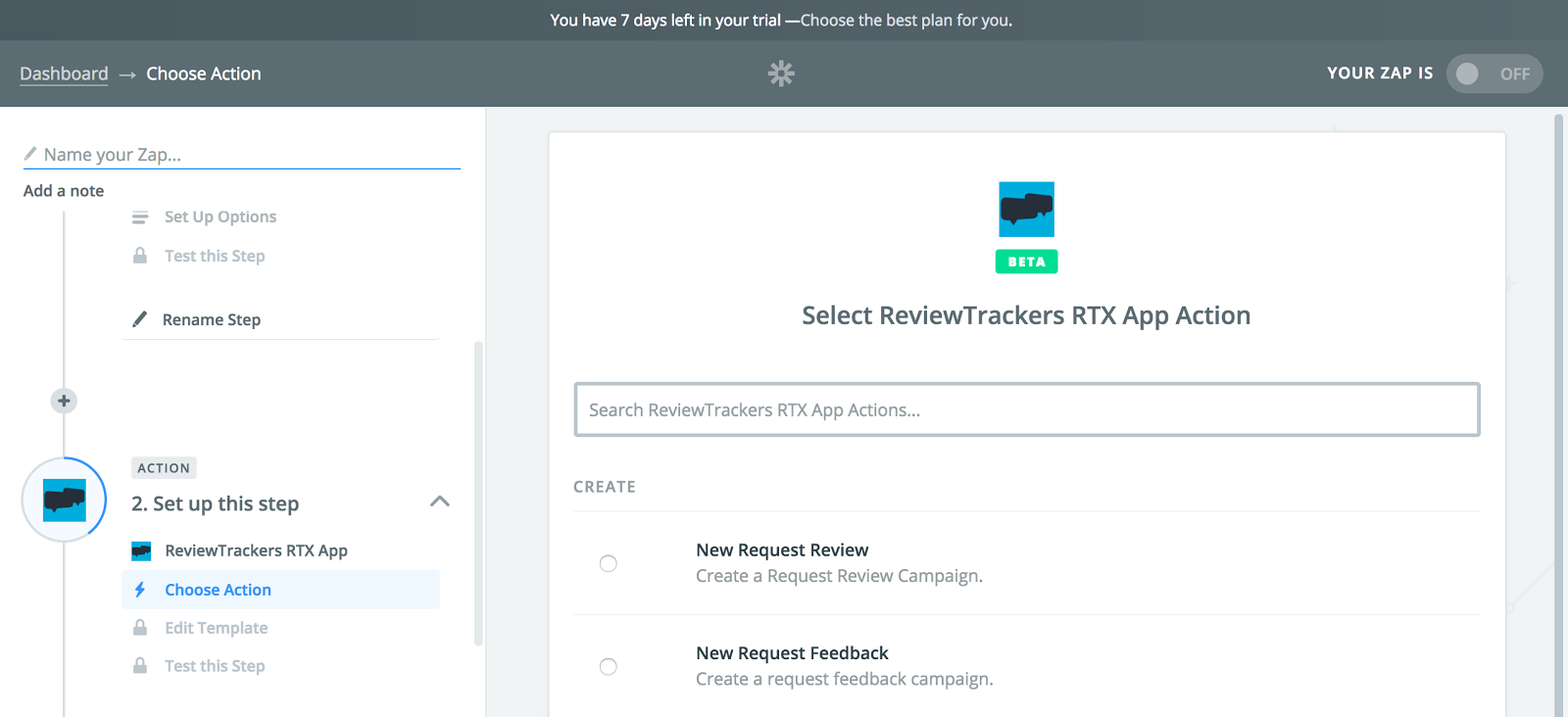Click Choose Action breadcrumb text

[x=204, y=73]
